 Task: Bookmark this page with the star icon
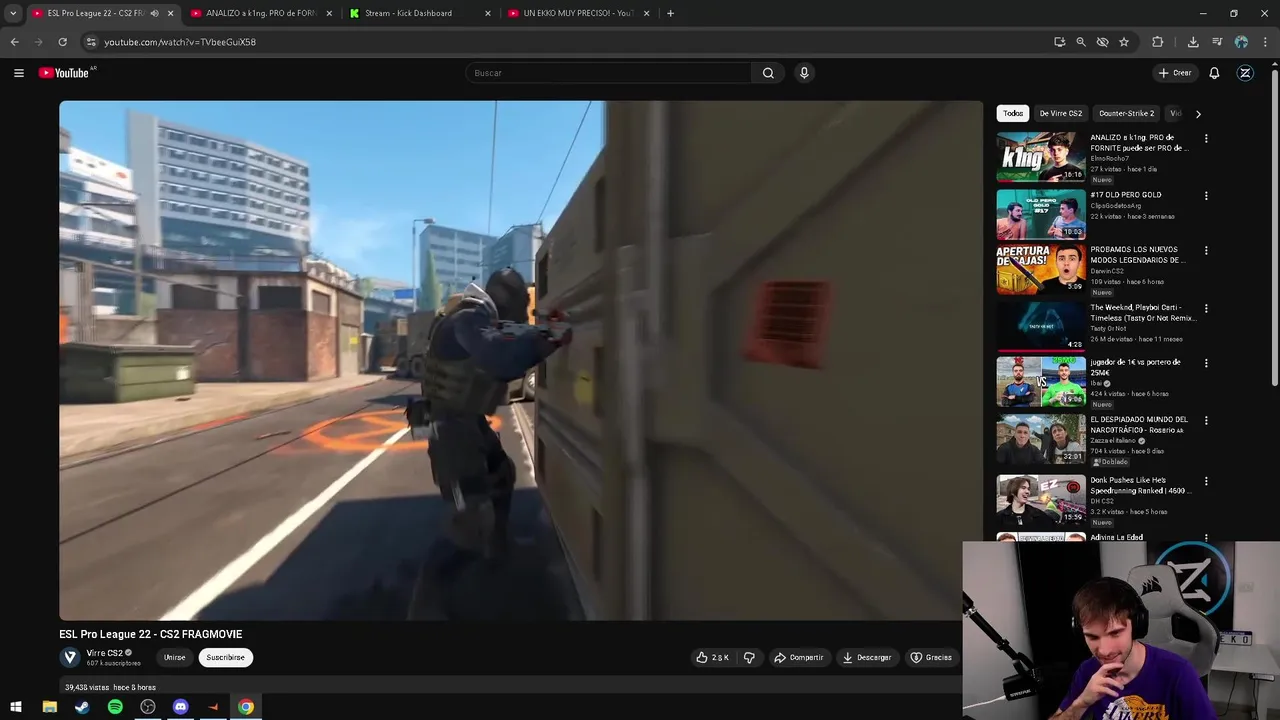[1124, 42]
